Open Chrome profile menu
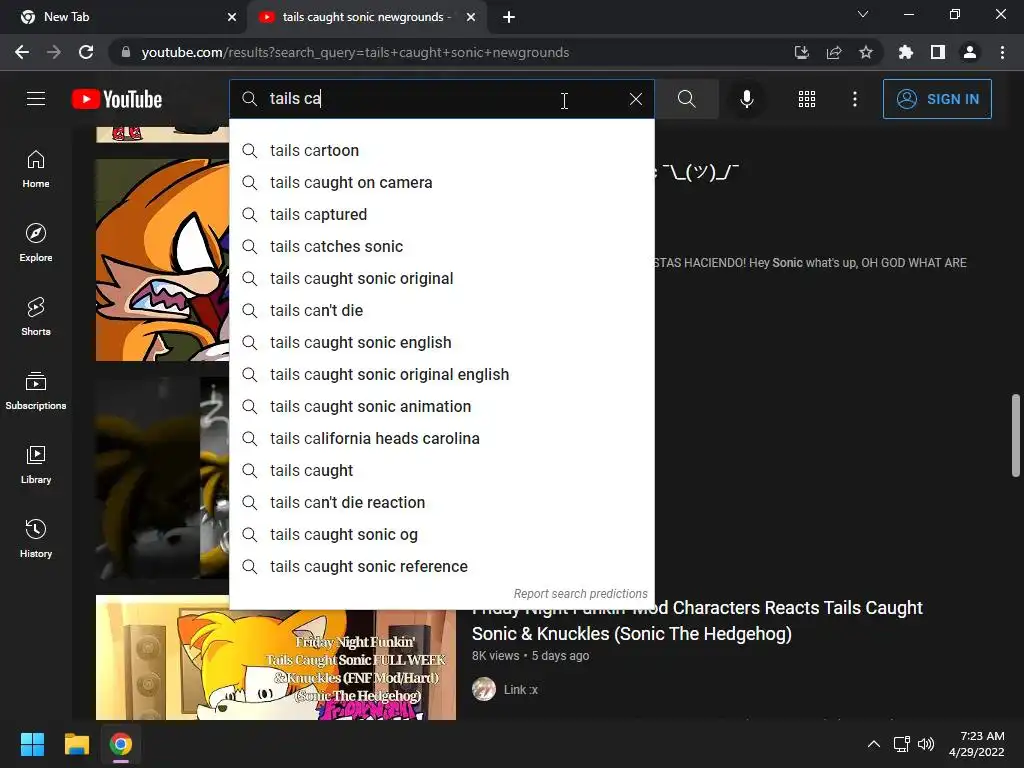The height and width of the screenshot is (768, 1024). [x=970, y=52]
